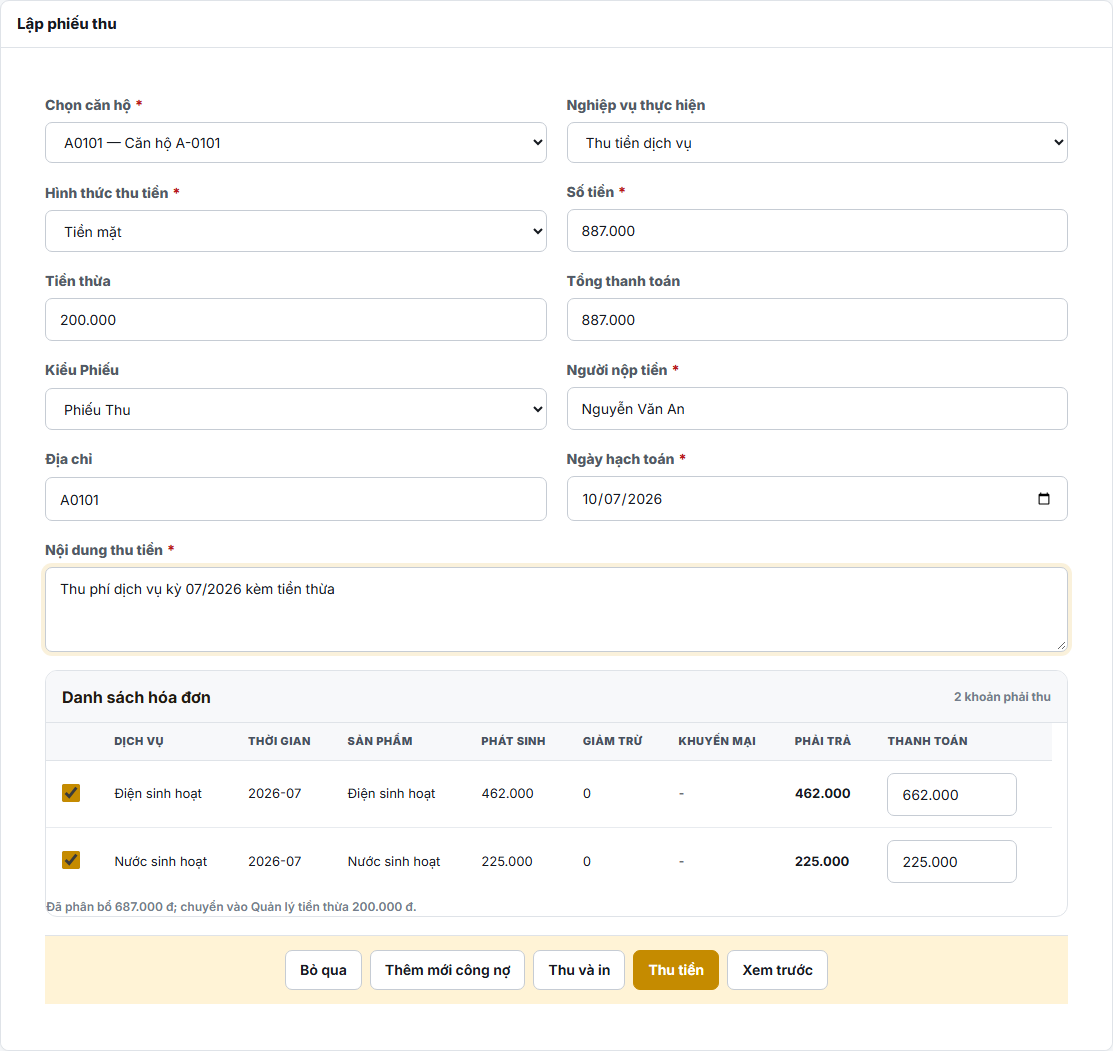Click the Giảm trừ column header
1113x1051 pixels.
click(613, 741)
